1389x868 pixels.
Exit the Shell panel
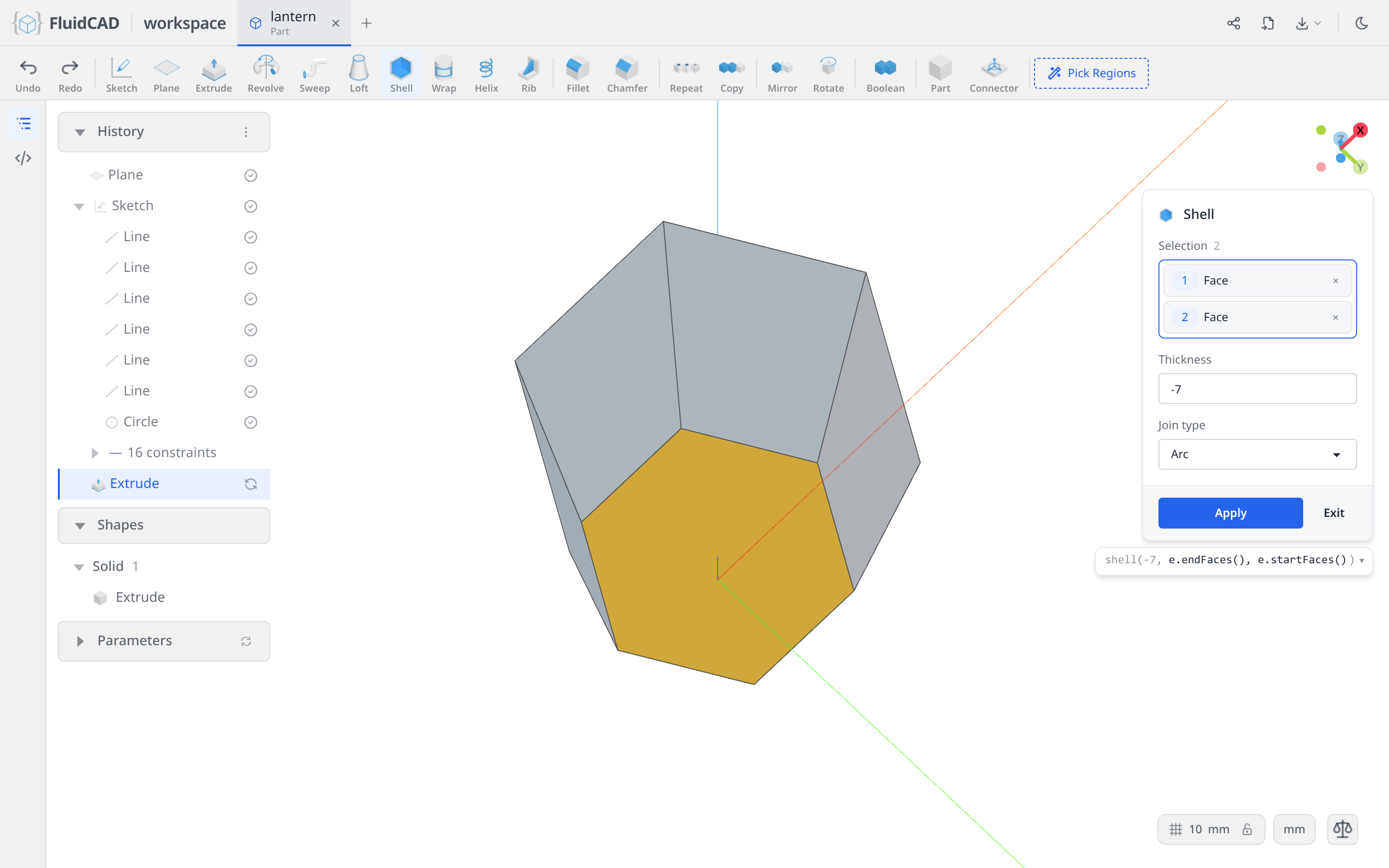click(1334, 513)
